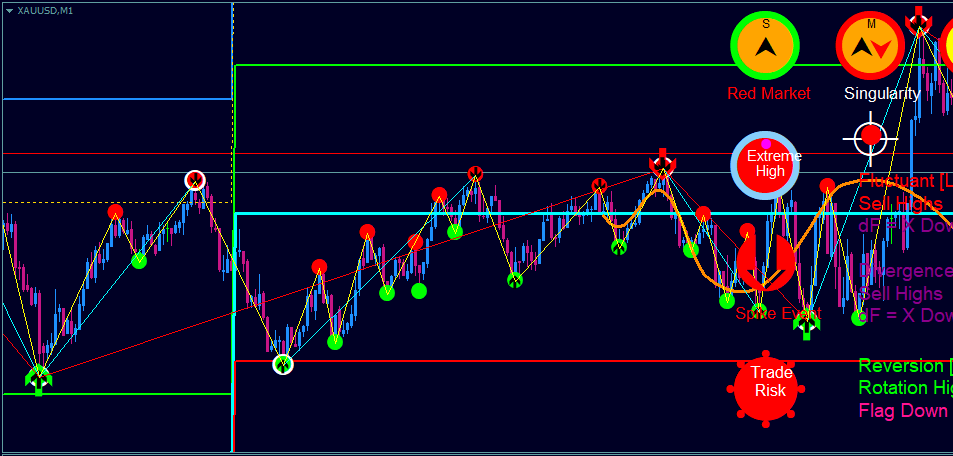
Task: Select the red Fluctuant status text
Action: pyautogui.click(x=906, y=181)
